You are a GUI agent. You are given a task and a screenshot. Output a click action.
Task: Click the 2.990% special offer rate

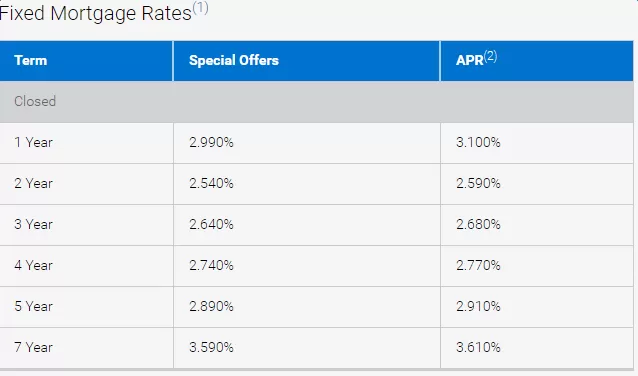pyautogui.click(x=211, y=142)
